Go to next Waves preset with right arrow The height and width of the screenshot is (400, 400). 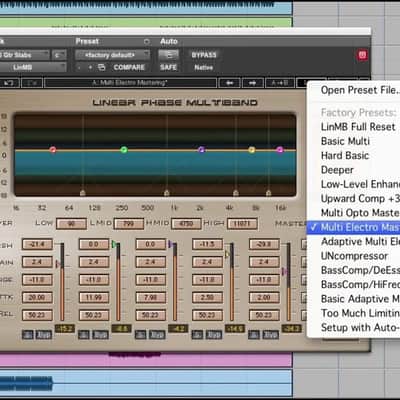coord(253,83)
